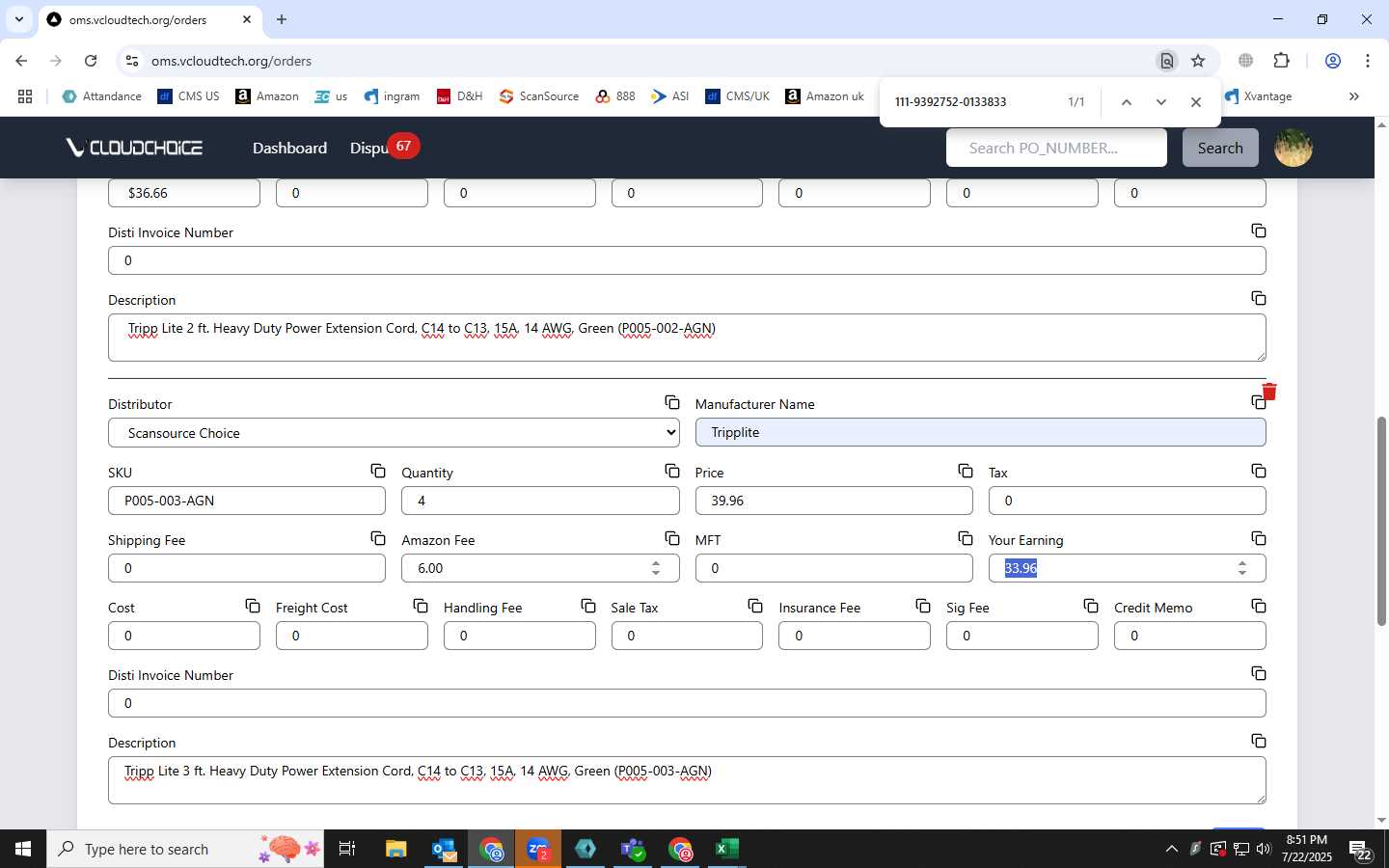Open the ScanSource bookmark
Image resolution: width=1389 pixels, height=868 pixels.
pos(539,96)
